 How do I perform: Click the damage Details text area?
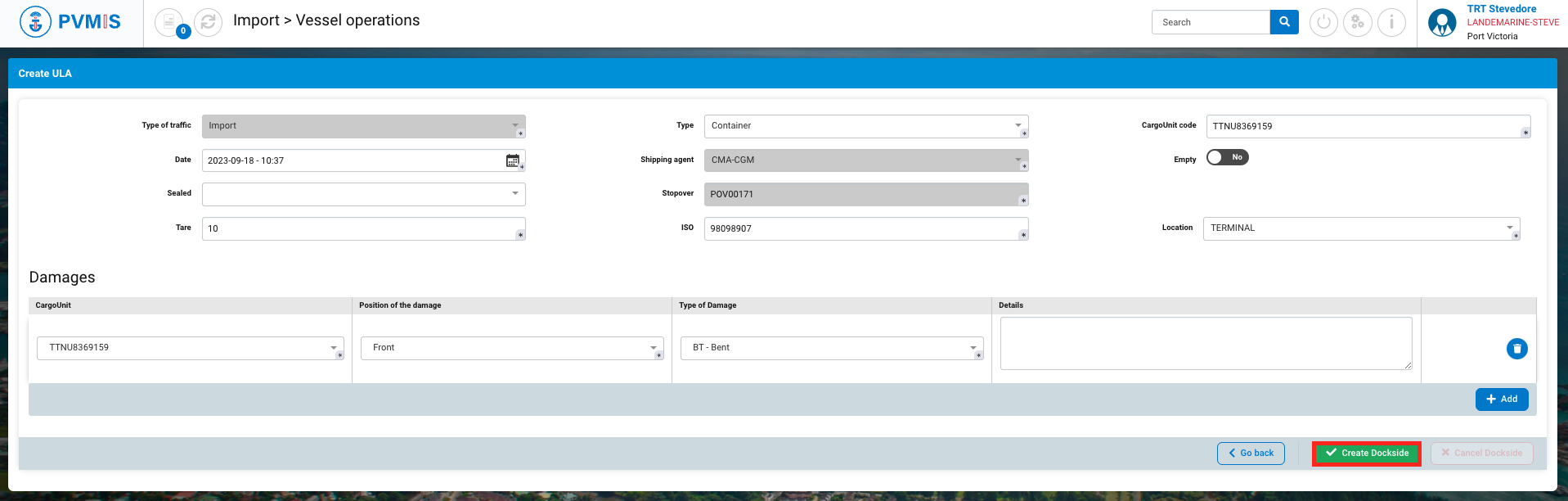pyautogui.click(x=1206, y=343)
